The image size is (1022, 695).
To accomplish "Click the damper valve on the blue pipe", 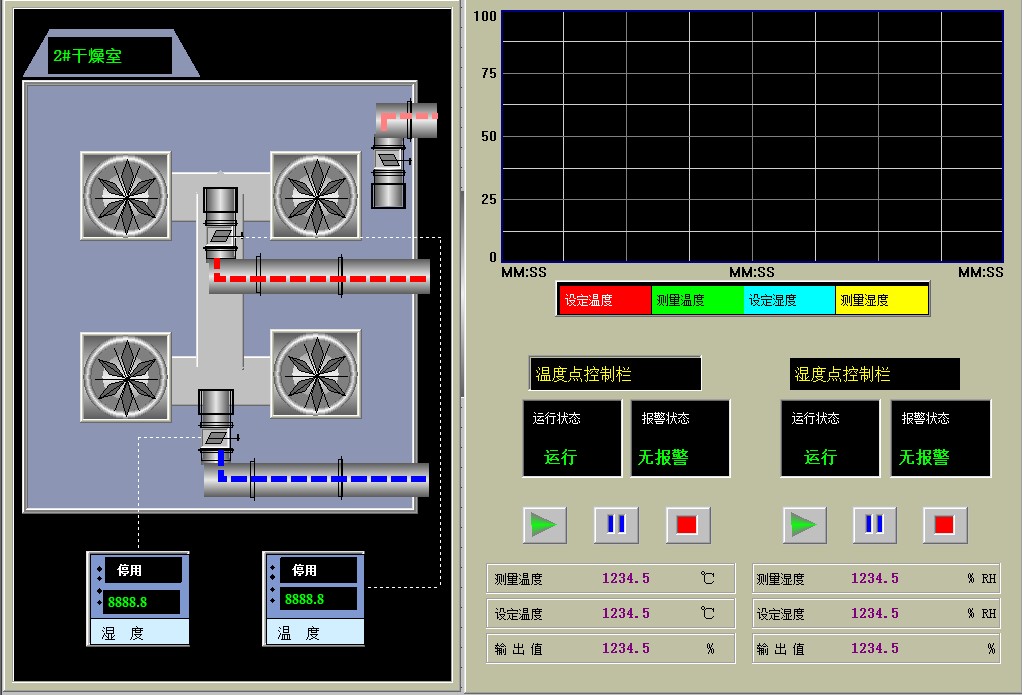I will point(216,438).
